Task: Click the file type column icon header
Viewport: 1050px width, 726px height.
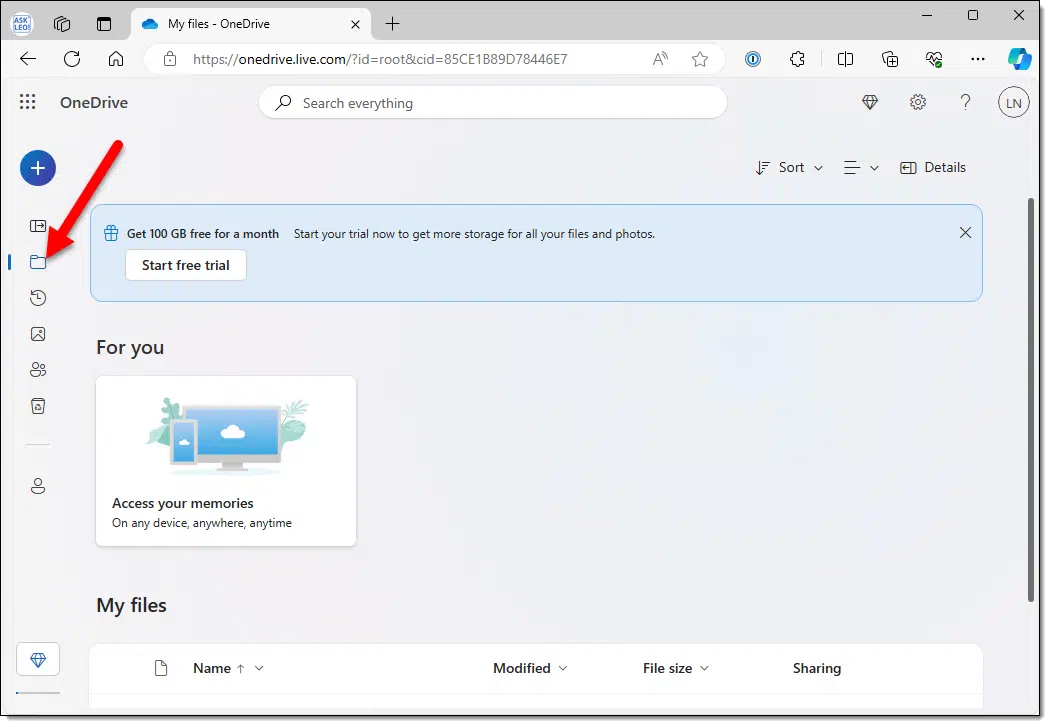Action: [x=161, y=668]
